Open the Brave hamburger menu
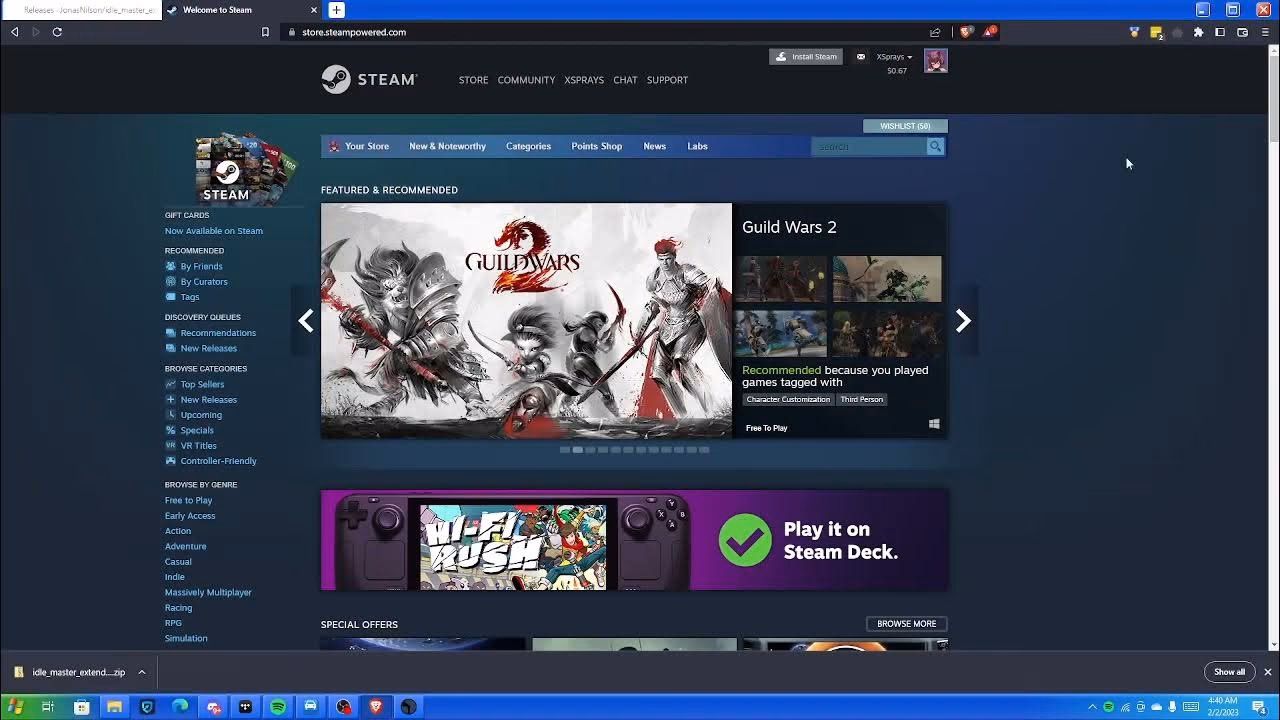Viewport: 1280px width, 720px height. pyautogui.click(x=1264, y=32)
